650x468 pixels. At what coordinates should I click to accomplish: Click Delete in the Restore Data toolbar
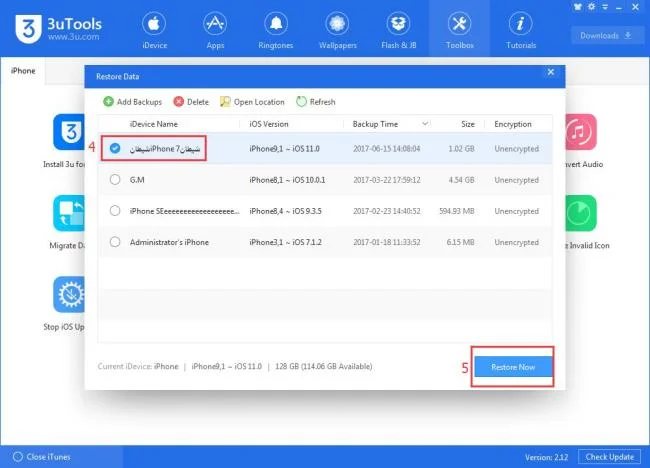point(191,102)
